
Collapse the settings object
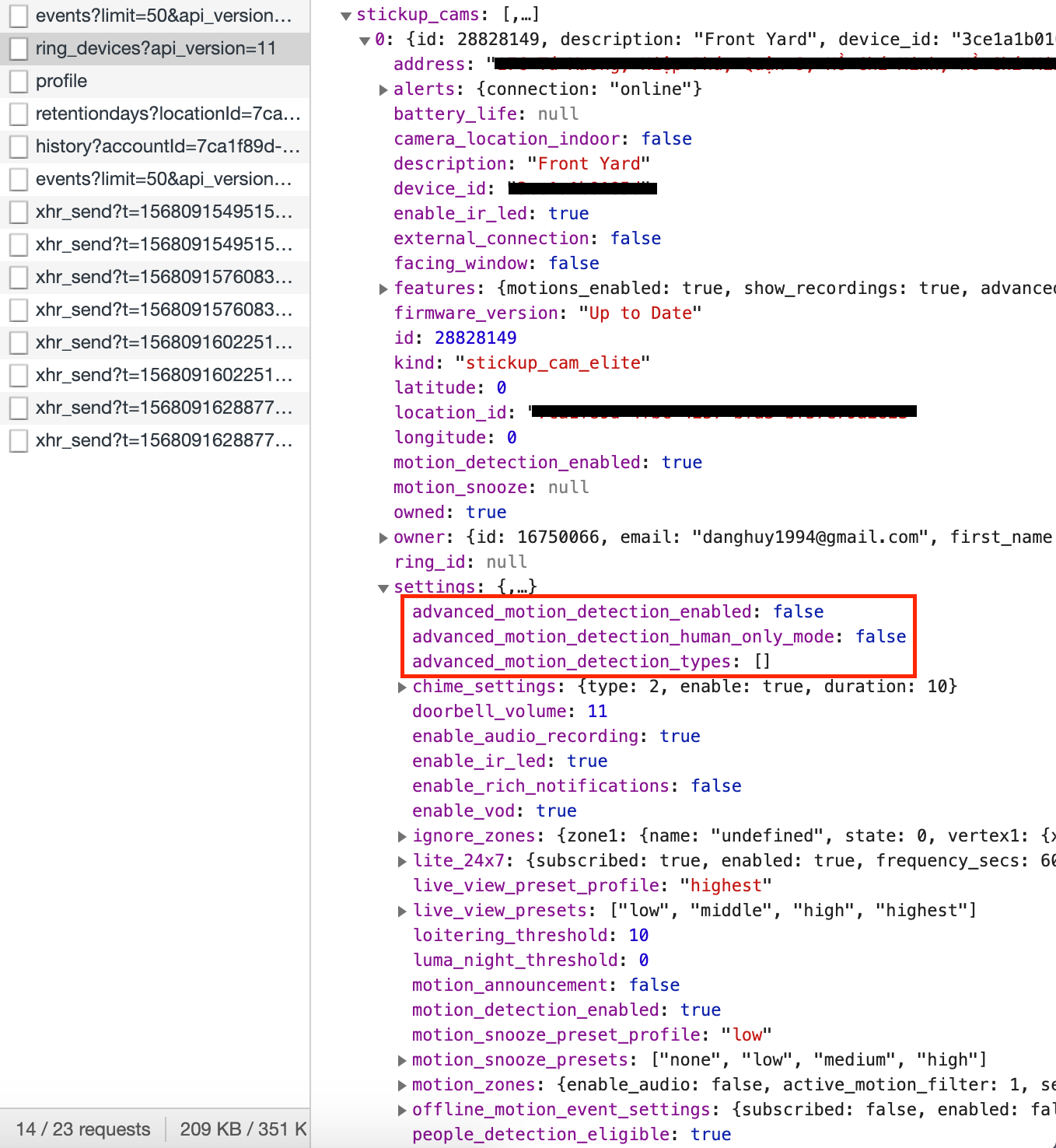pos(383,588)
